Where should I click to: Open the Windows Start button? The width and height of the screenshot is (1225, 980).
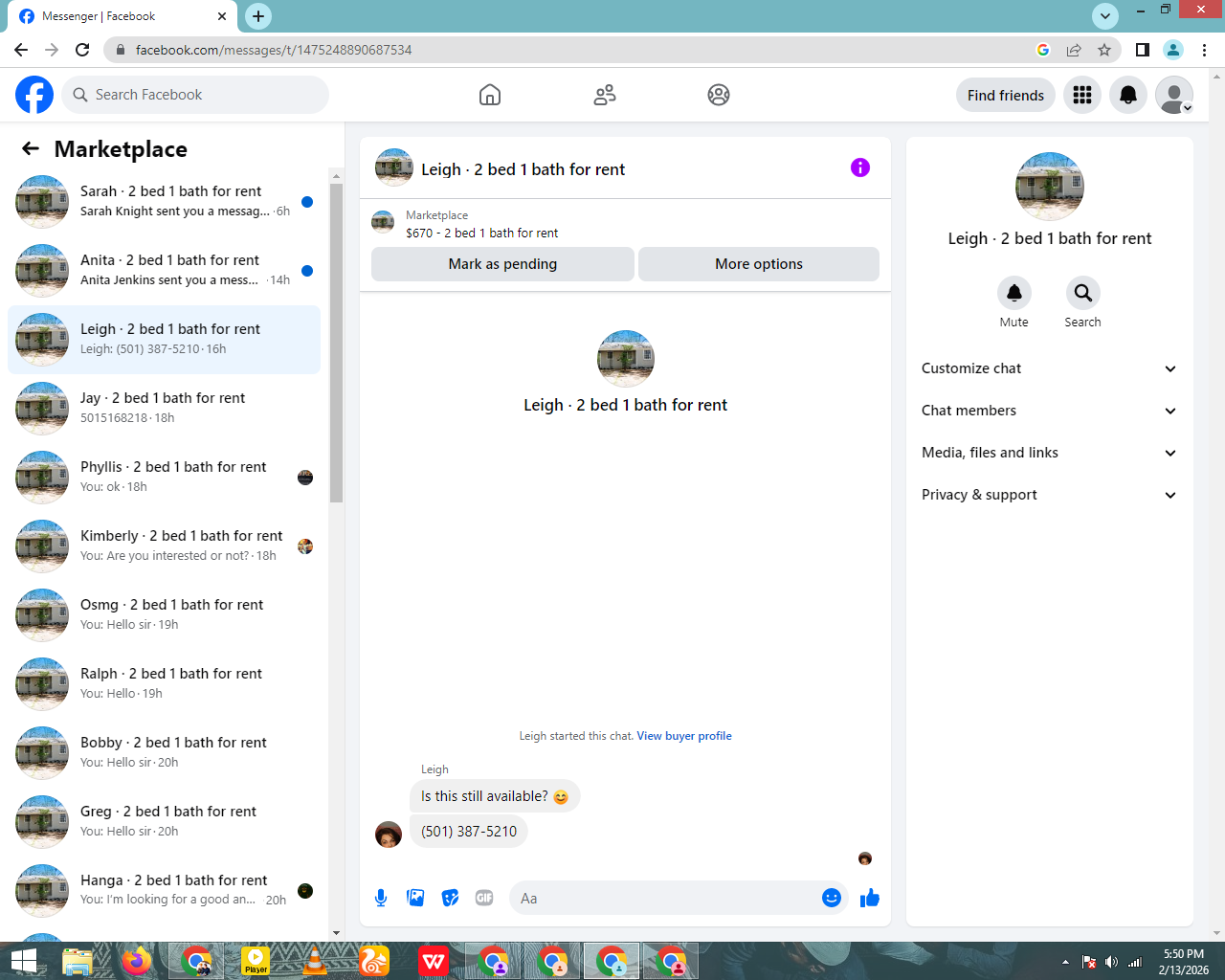click(23, 961)
